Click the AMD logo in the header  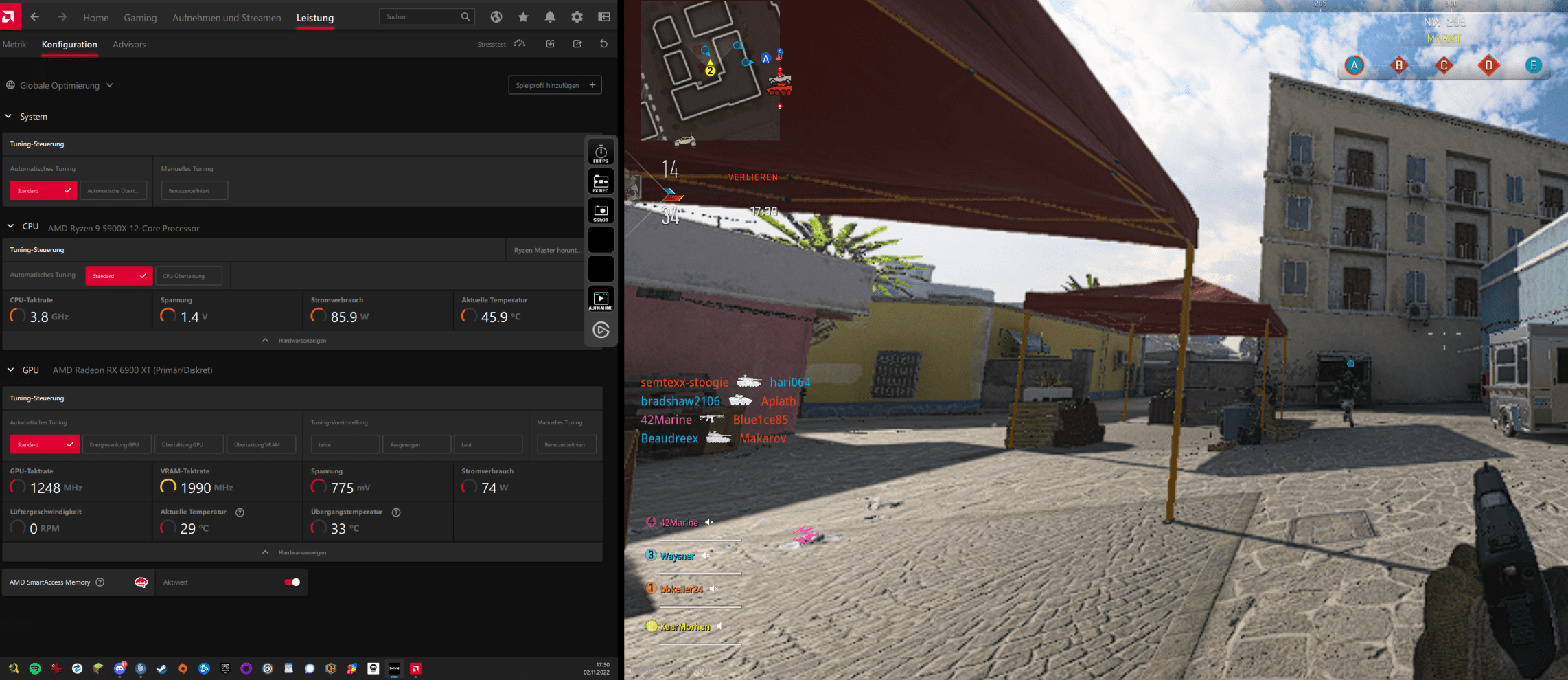tap(10, 16)
